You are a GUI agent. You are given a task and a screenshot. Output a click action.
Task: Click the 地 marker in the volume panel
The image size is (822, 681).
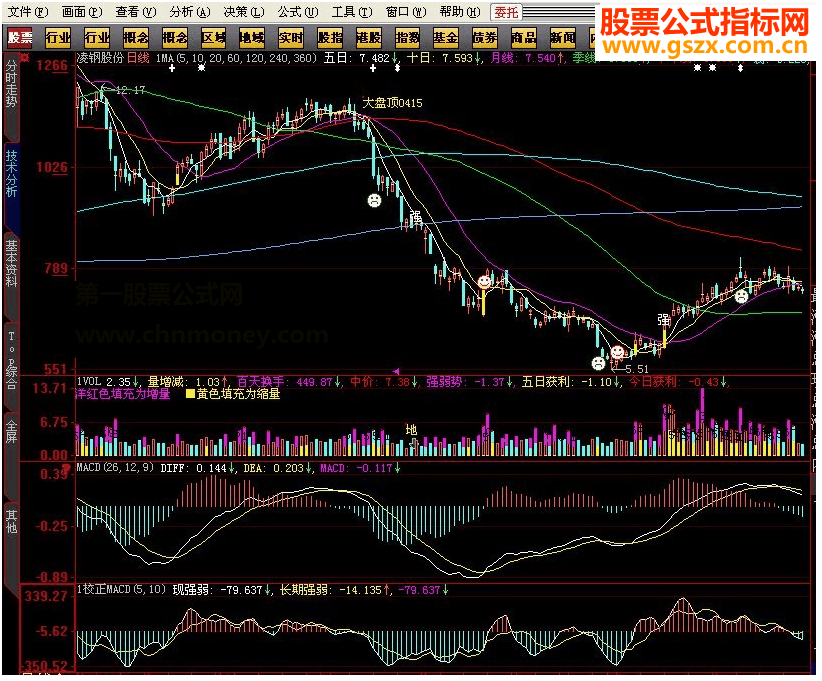pos(411,430)
